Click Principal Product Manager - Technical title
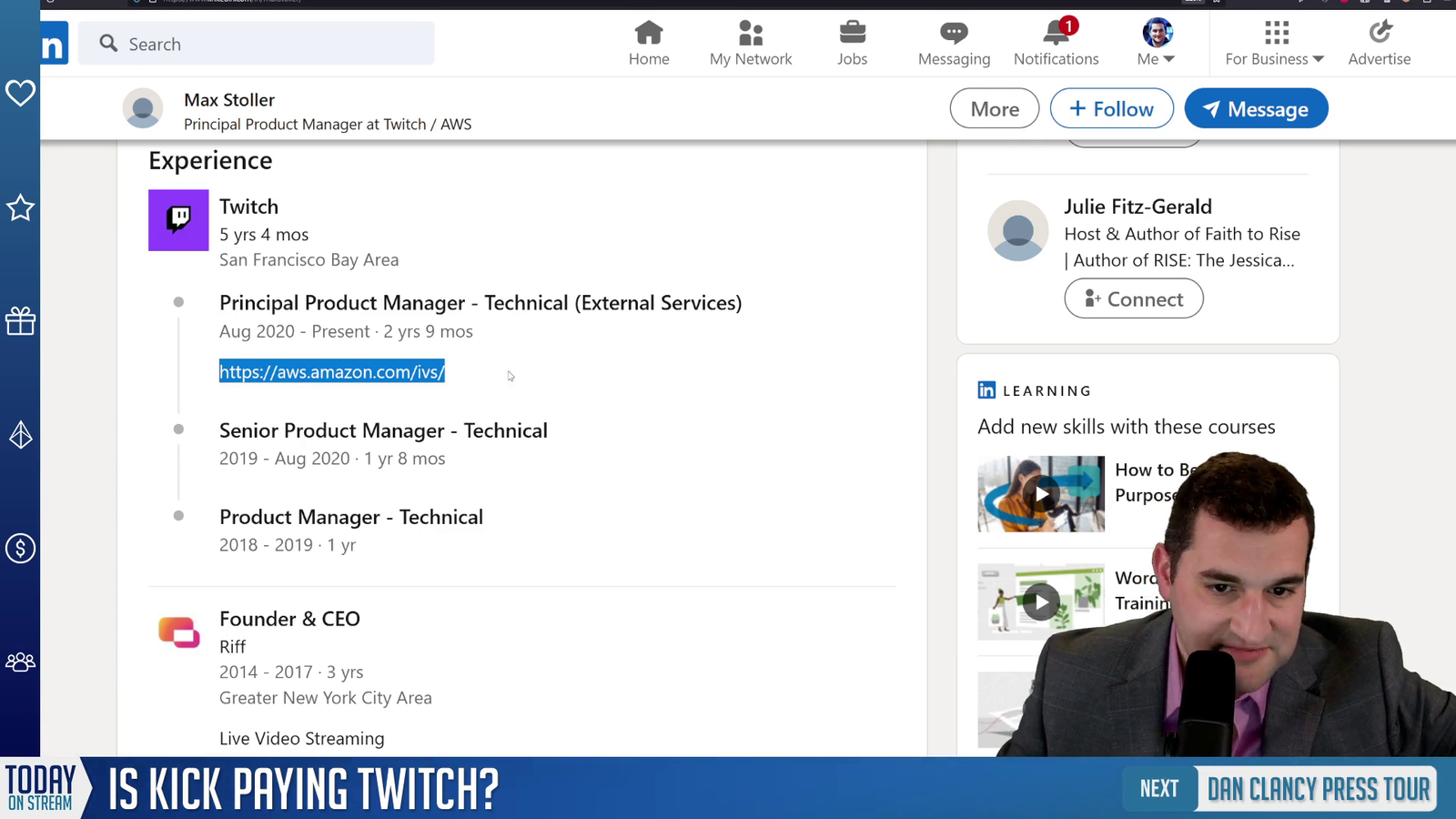Screen dimensions: 1456x819 (480, 303)
